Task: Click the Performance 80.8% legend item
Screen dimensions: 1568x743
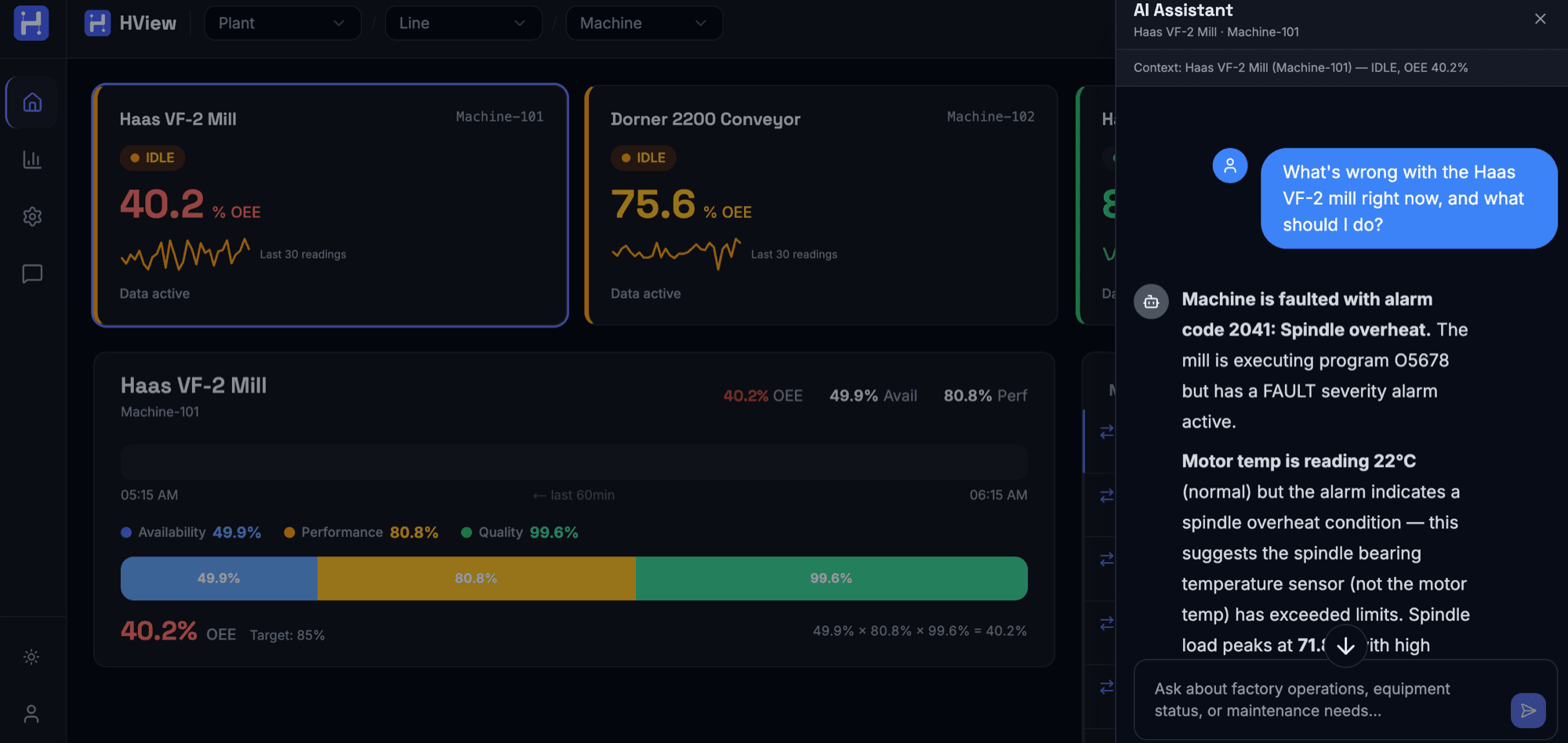Action: point(361,533)
